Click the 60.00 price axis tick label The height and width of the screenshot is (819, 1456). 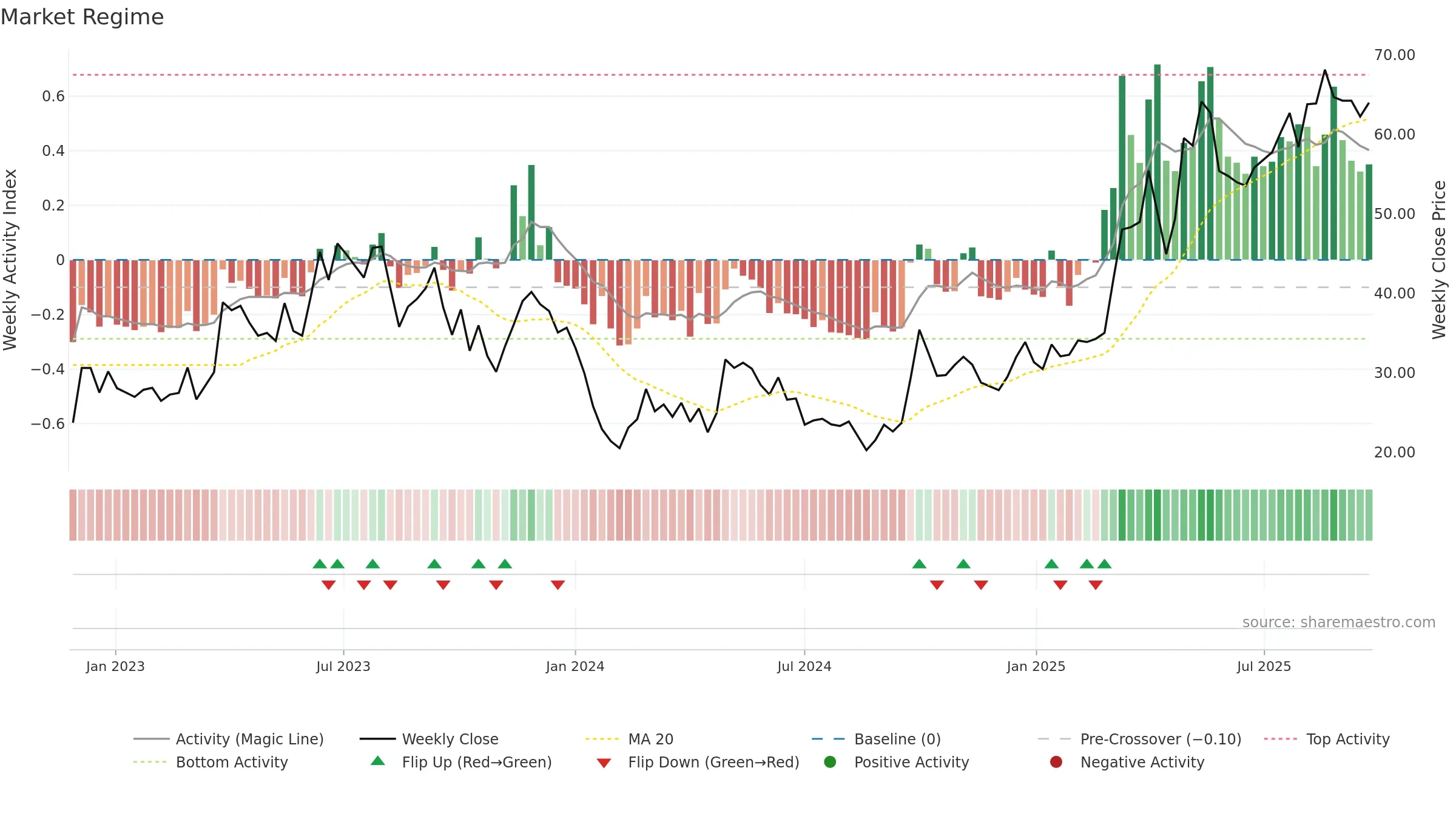pos(1395,135)
